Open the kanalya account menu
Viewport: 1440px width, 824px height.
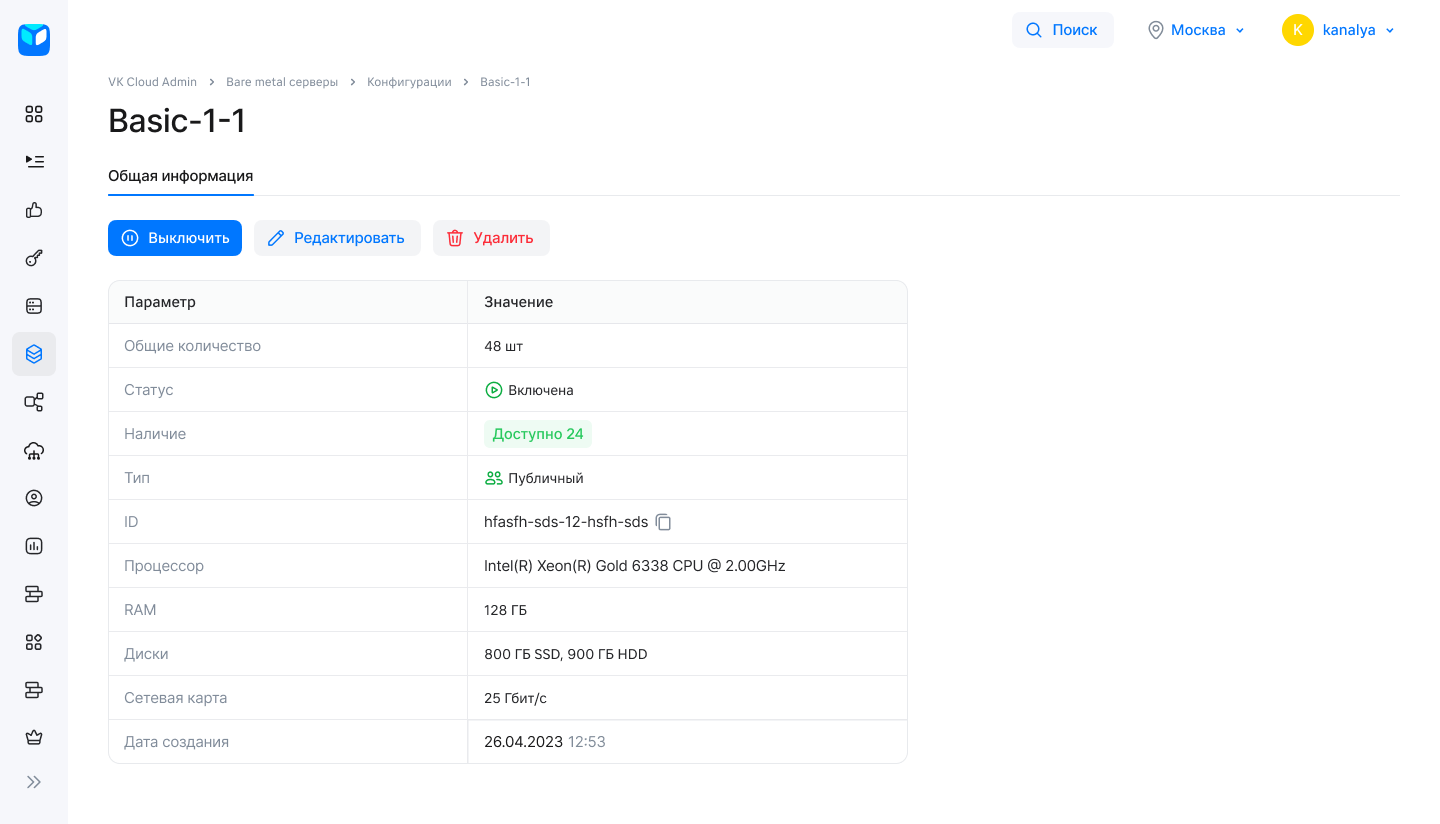point(1339,30)
